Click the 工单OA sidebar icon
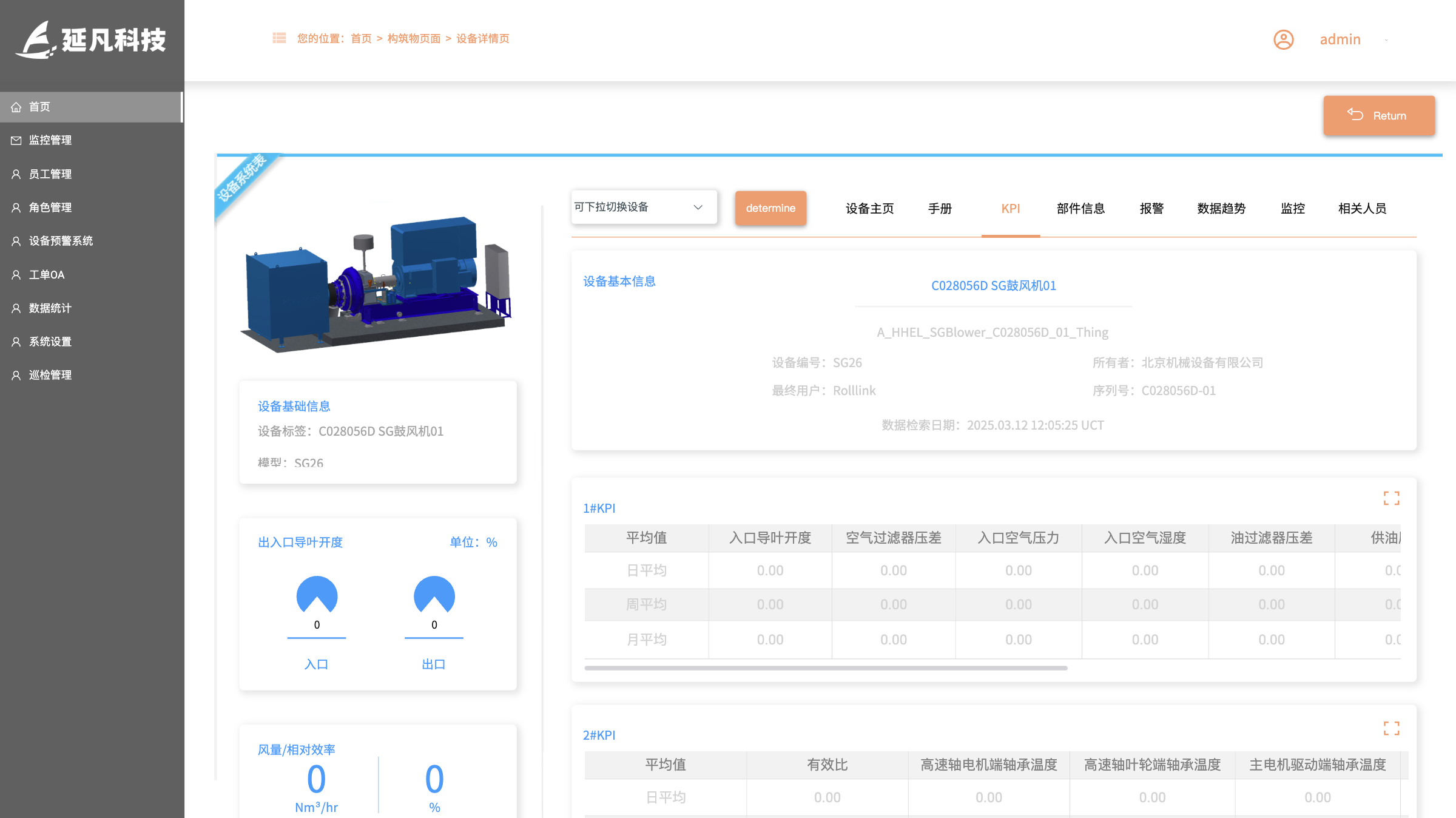This screenshot has height=818, width=1456. [16, 274]
